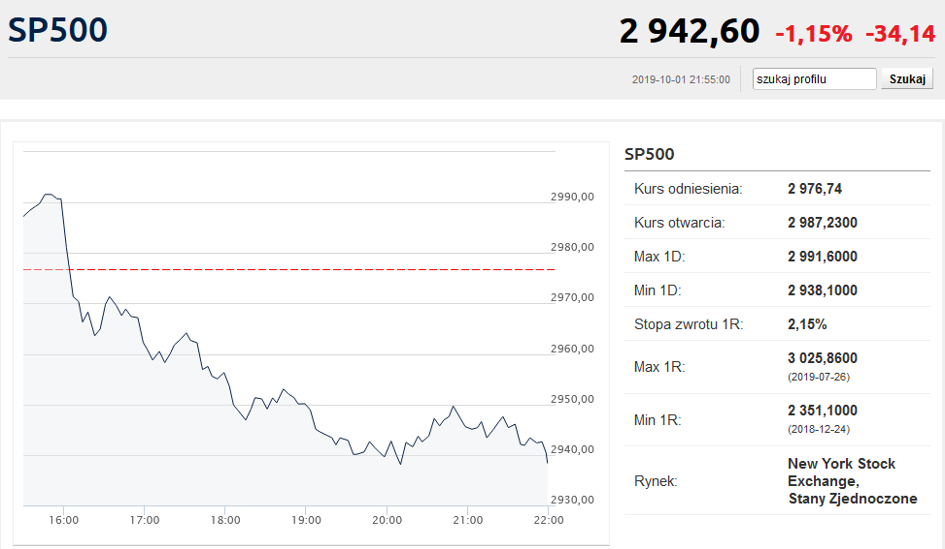Image resolution: width=945 pixels, height=549 pixels.
Task: Click the 'Max 1R:' label
Action: coord(659,367)
